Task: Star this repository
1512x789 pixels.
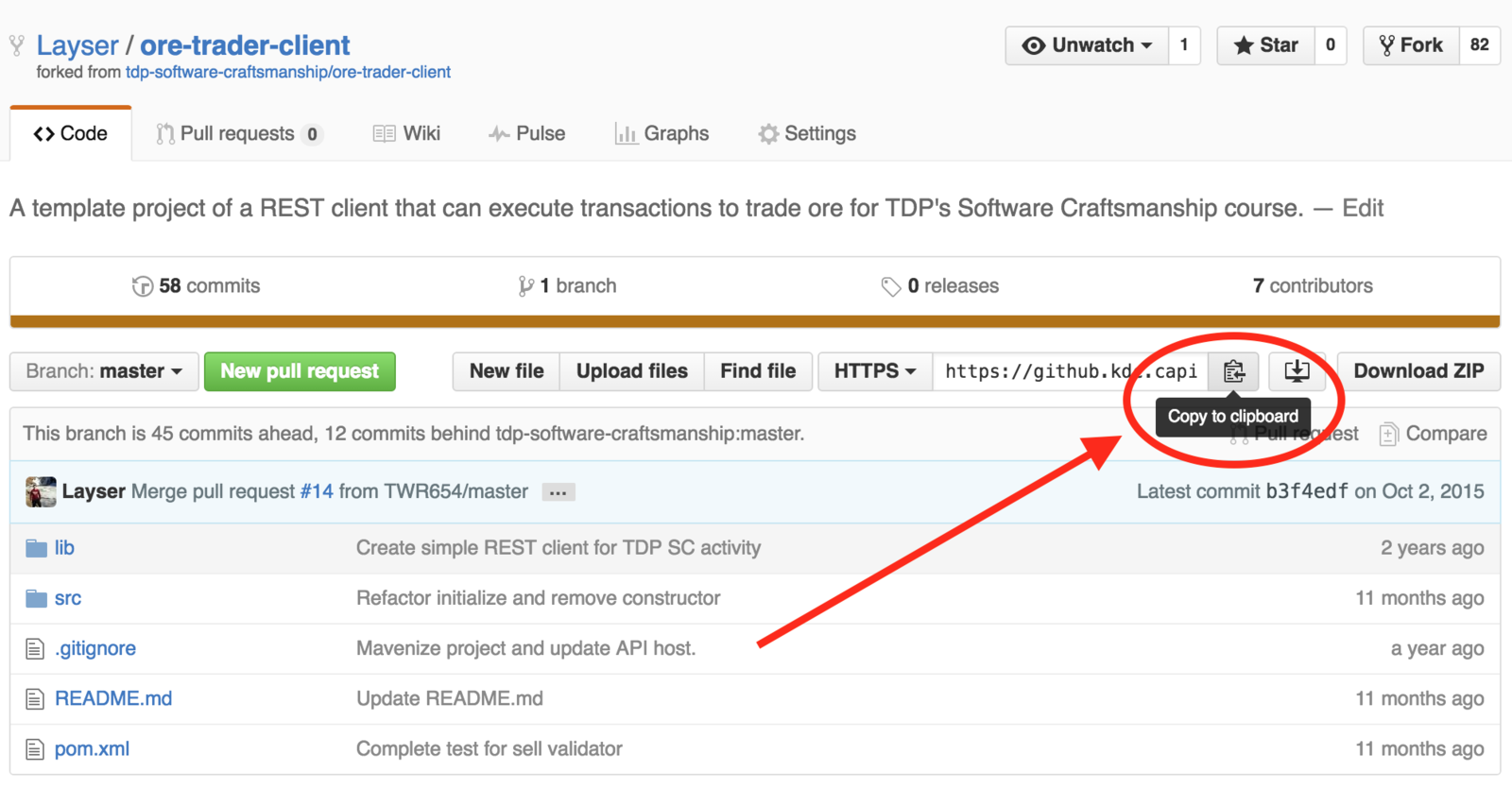Action: pos(1266,45)
